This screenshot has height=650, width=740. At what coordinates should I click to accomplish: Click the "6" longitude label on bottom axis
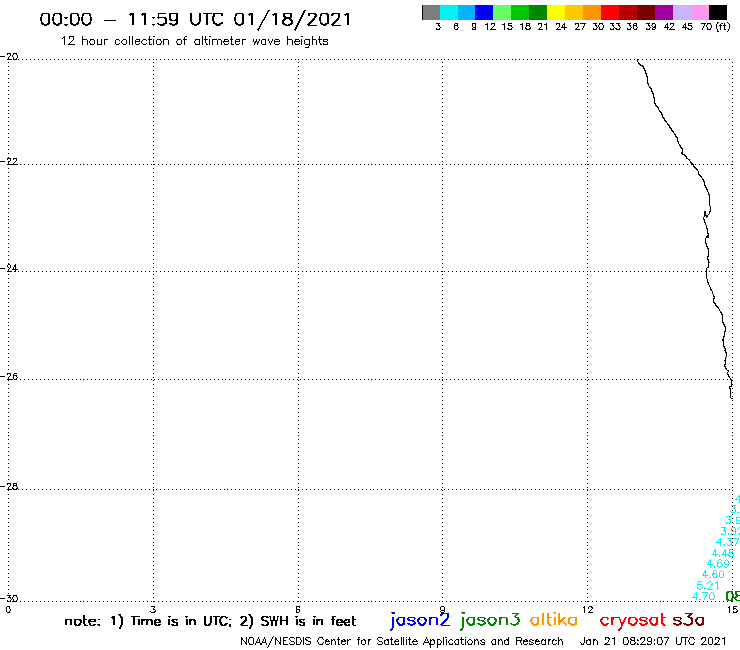[298, 609]
